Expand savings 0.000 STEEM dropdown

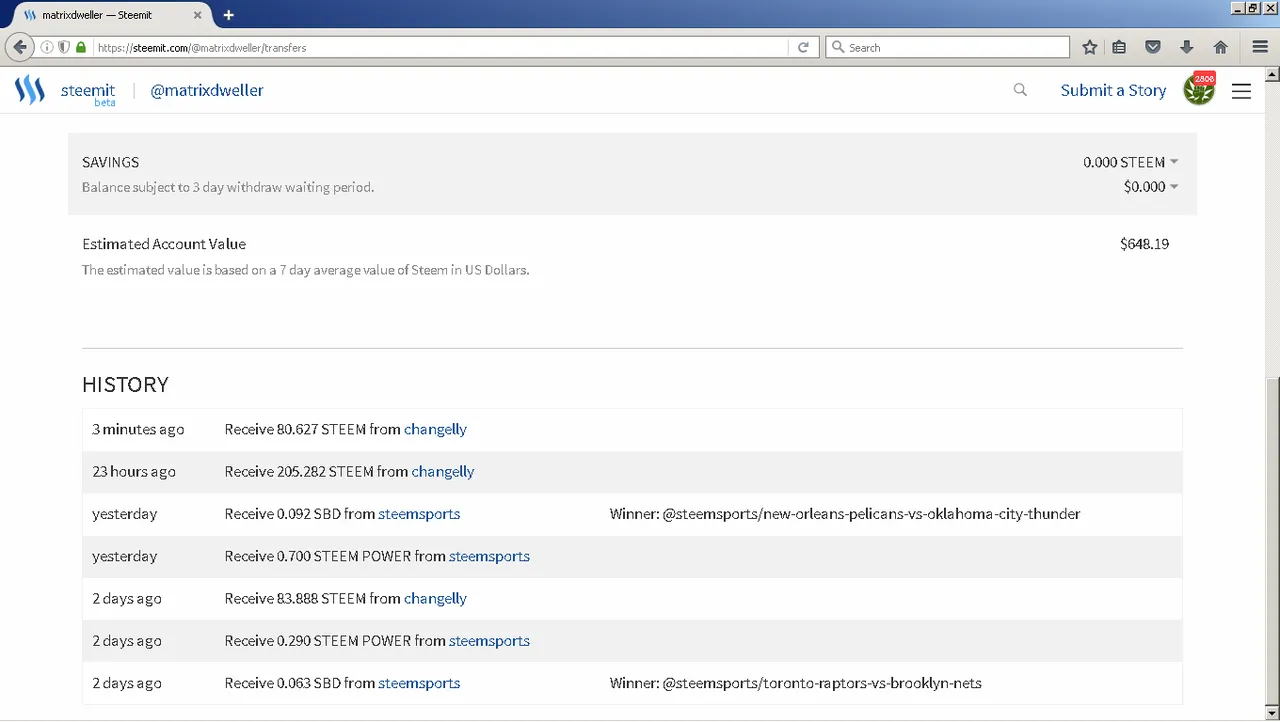coord(1131,162)
